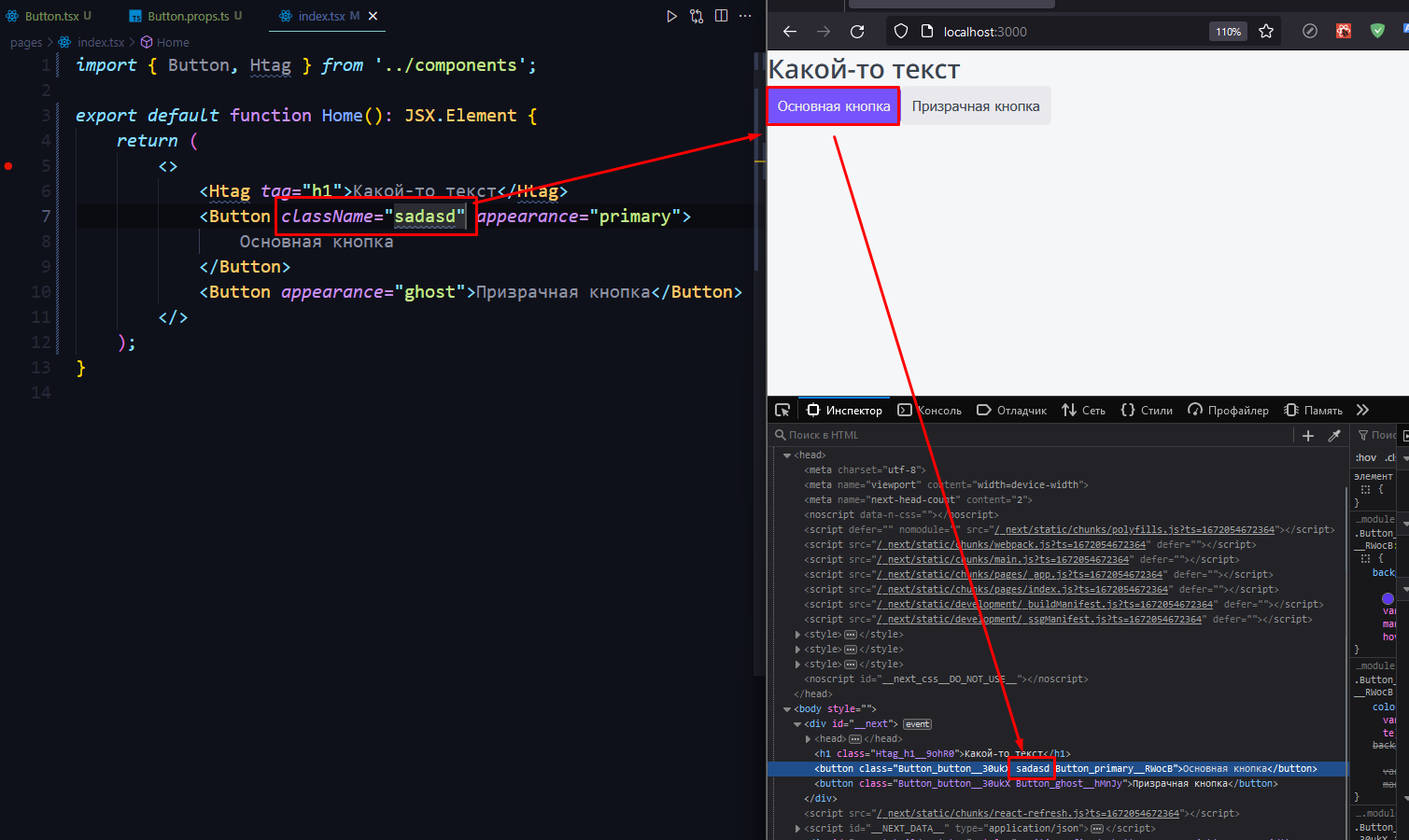Select the meta charset utf-8 row
1409x840 pixels.
[1057, 470]
